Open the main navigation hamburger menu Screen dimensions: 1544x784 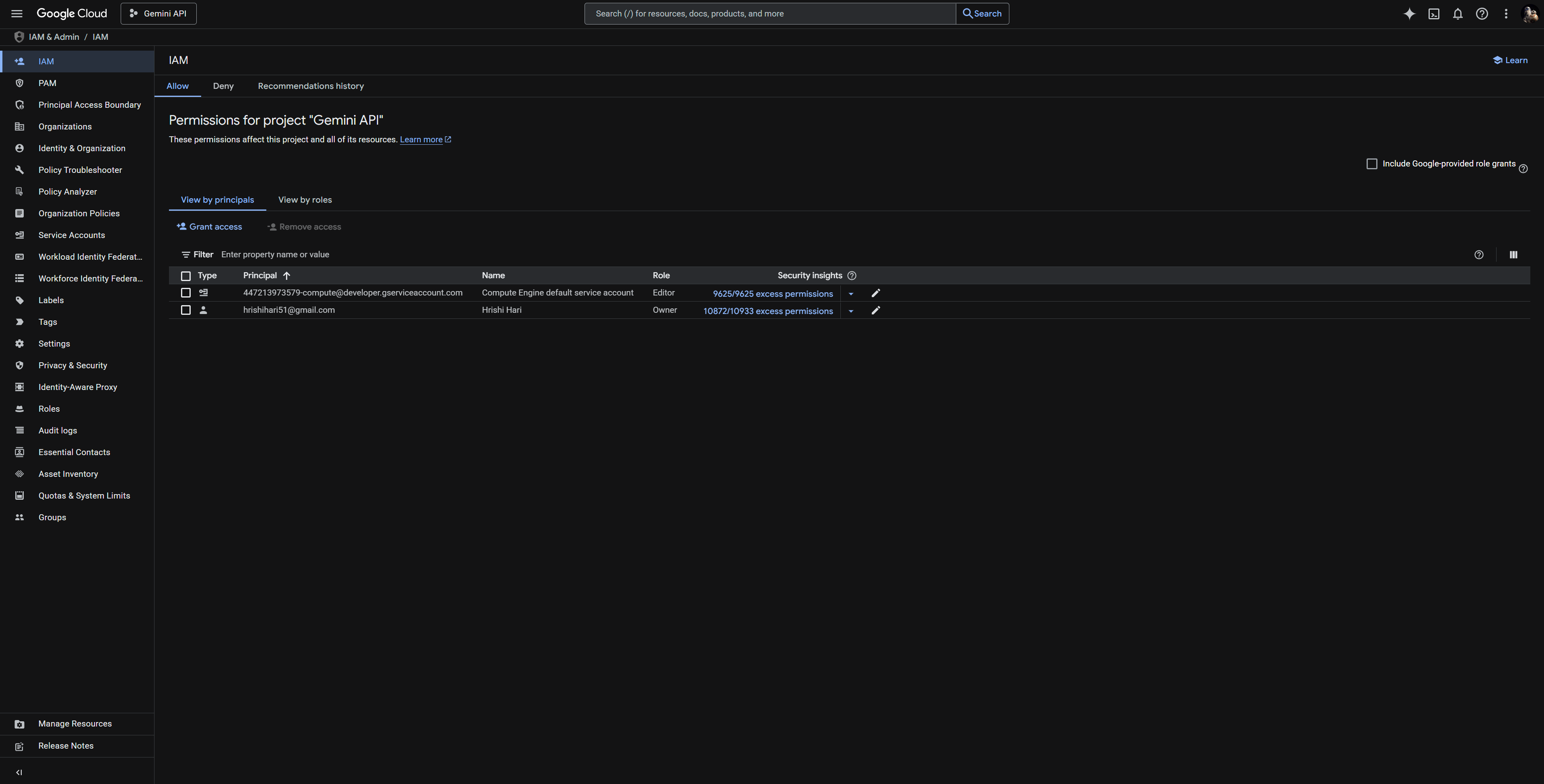(17, 13)
